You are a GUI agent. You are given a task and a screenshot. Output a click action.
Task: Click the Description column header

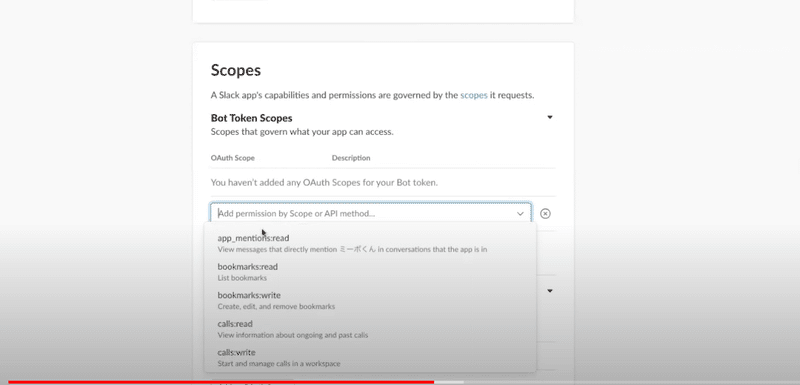tap(351, 158)
